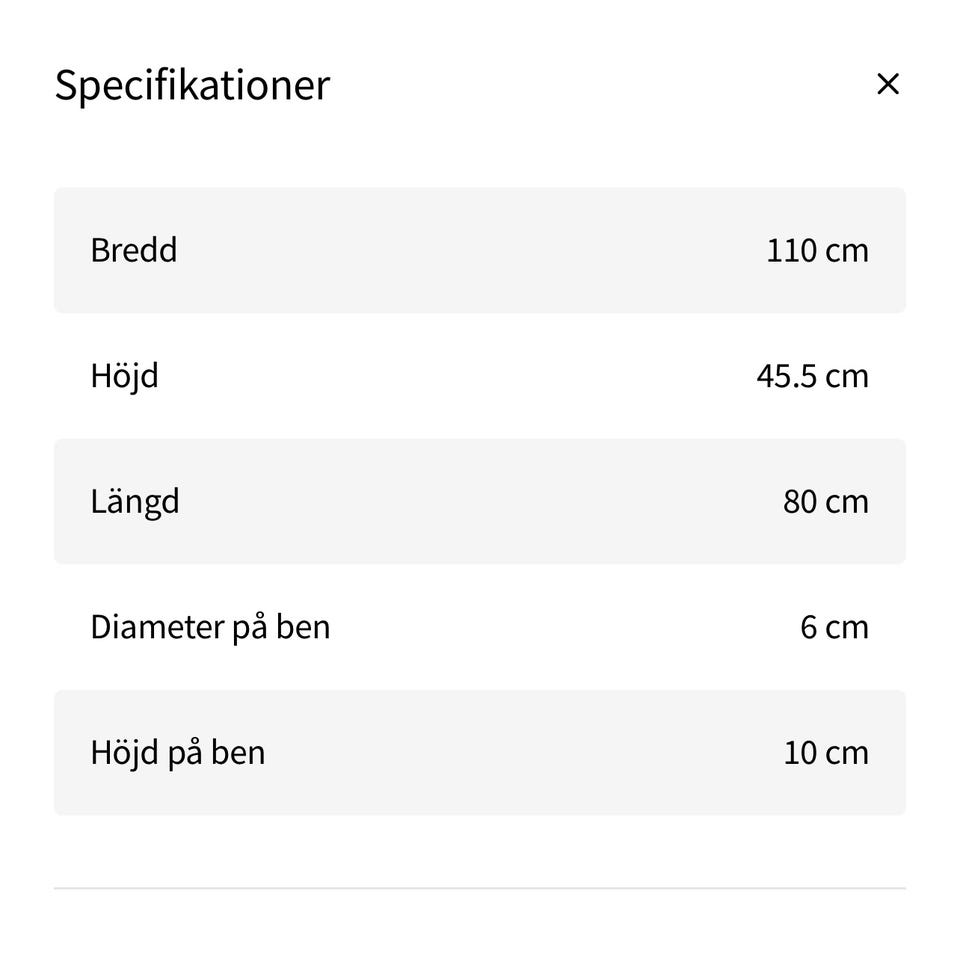Click the middle of the Diameter på ben row
Viewport: 960px width, 953px height.
point(480,627)
